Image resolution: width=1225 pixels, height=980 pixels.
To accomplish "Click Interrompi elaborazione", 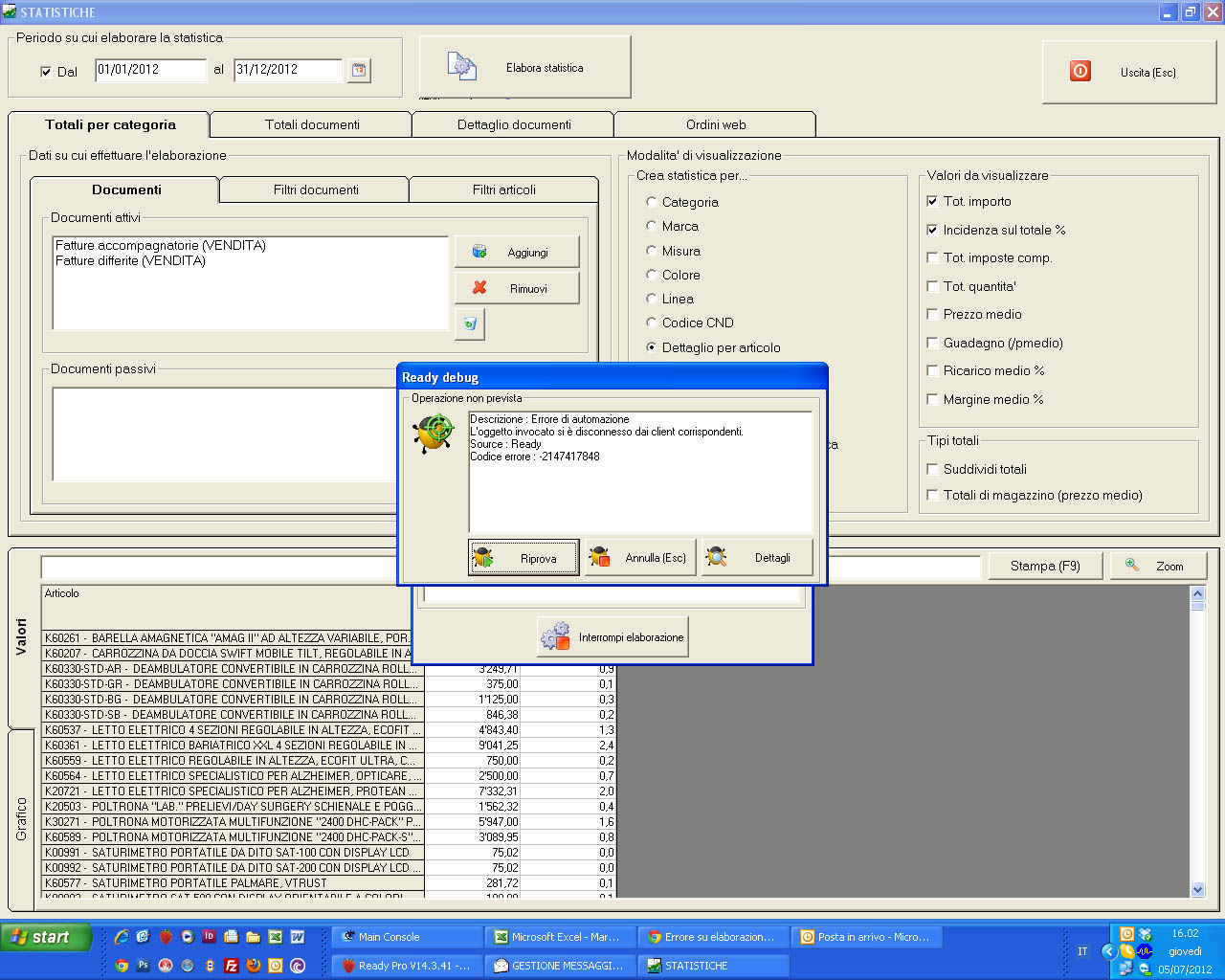I will (x=612, y=636).
